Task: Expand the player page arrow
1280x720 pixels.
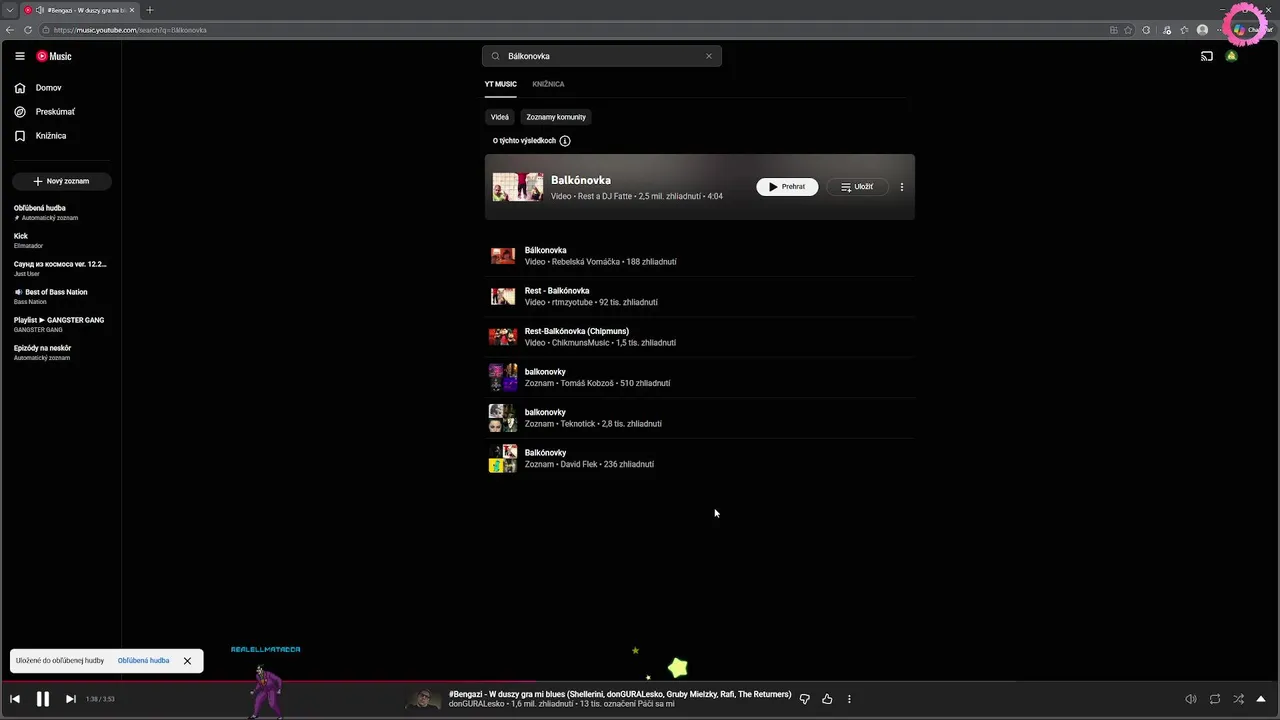Action: tap(1261, 699)
